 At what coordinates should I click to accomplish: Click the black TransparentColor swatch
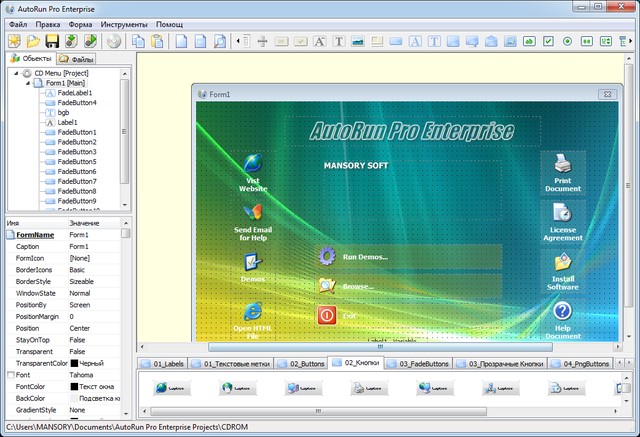(73, 362)
